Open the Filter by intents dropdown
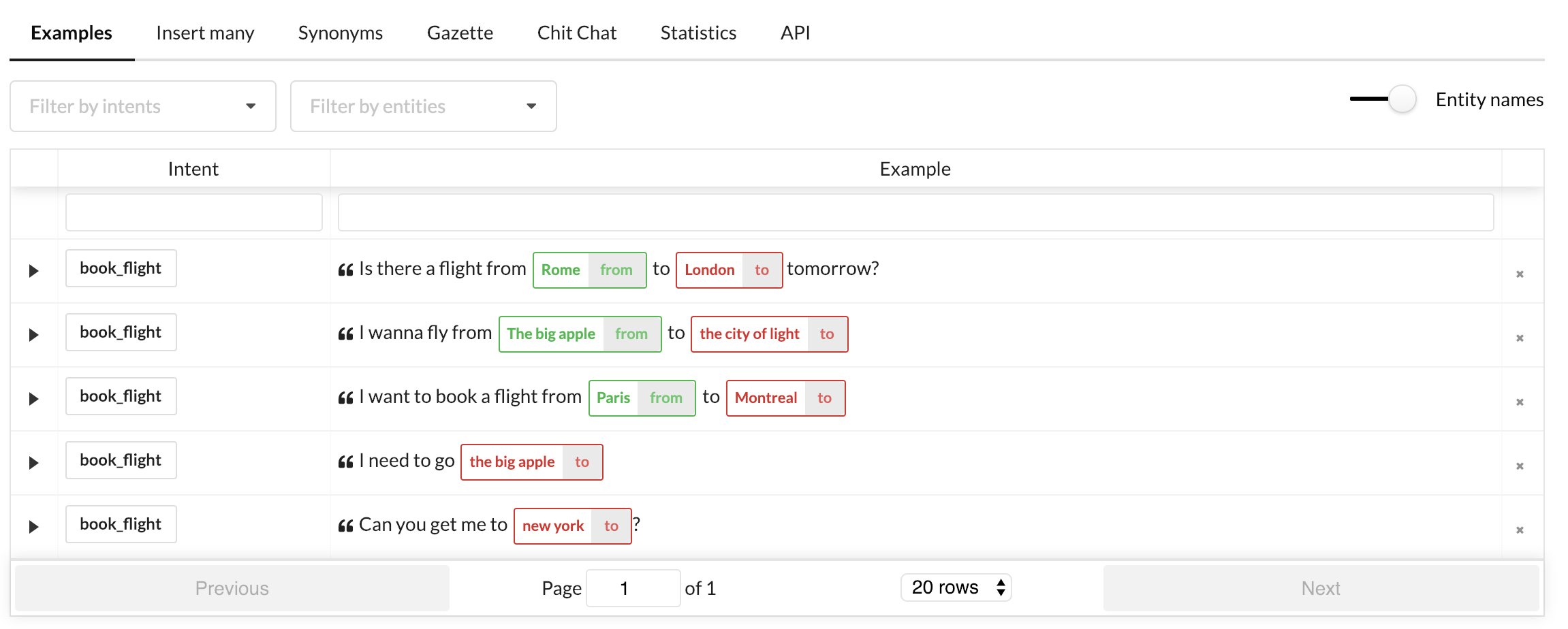The height and width of the screenshot is (629, 1568). pos(142,106)
